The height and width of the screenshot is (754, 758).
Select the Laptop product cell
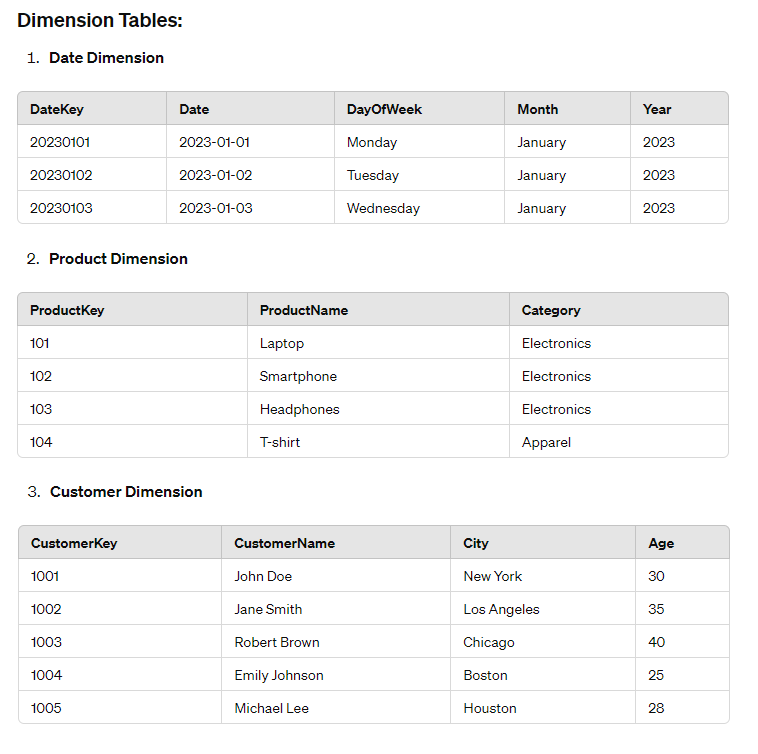[x=282, y=343]
